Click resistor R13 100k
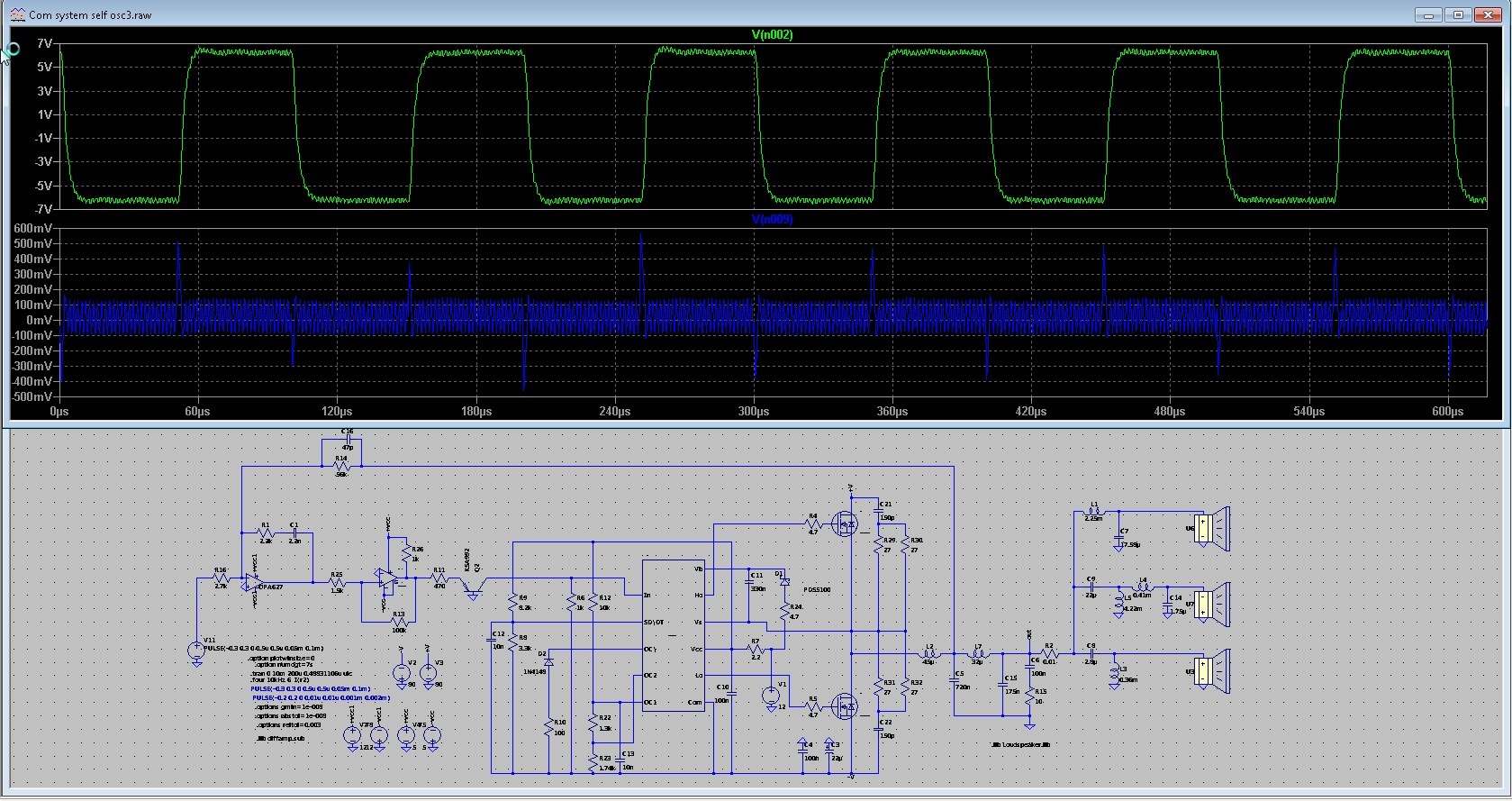 [399, 622]
